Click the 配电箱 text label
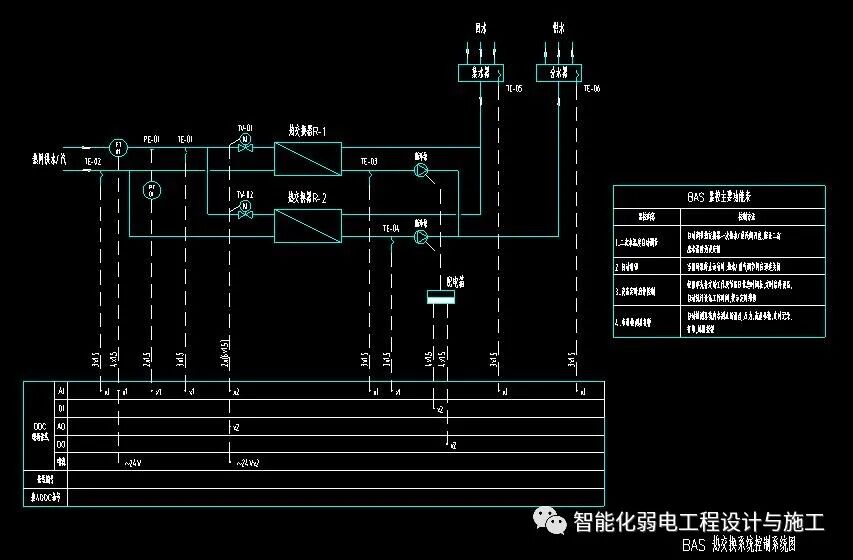This screenshot has height=560, width=853. pyautogui.click(x=455, y=282)
